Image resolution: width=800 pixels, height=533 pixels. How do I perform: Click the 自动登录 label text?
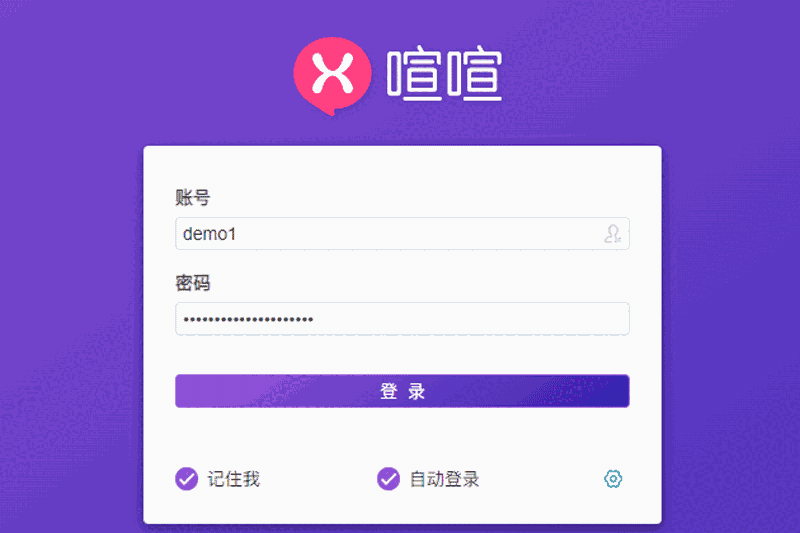click(x=444, y=479)
